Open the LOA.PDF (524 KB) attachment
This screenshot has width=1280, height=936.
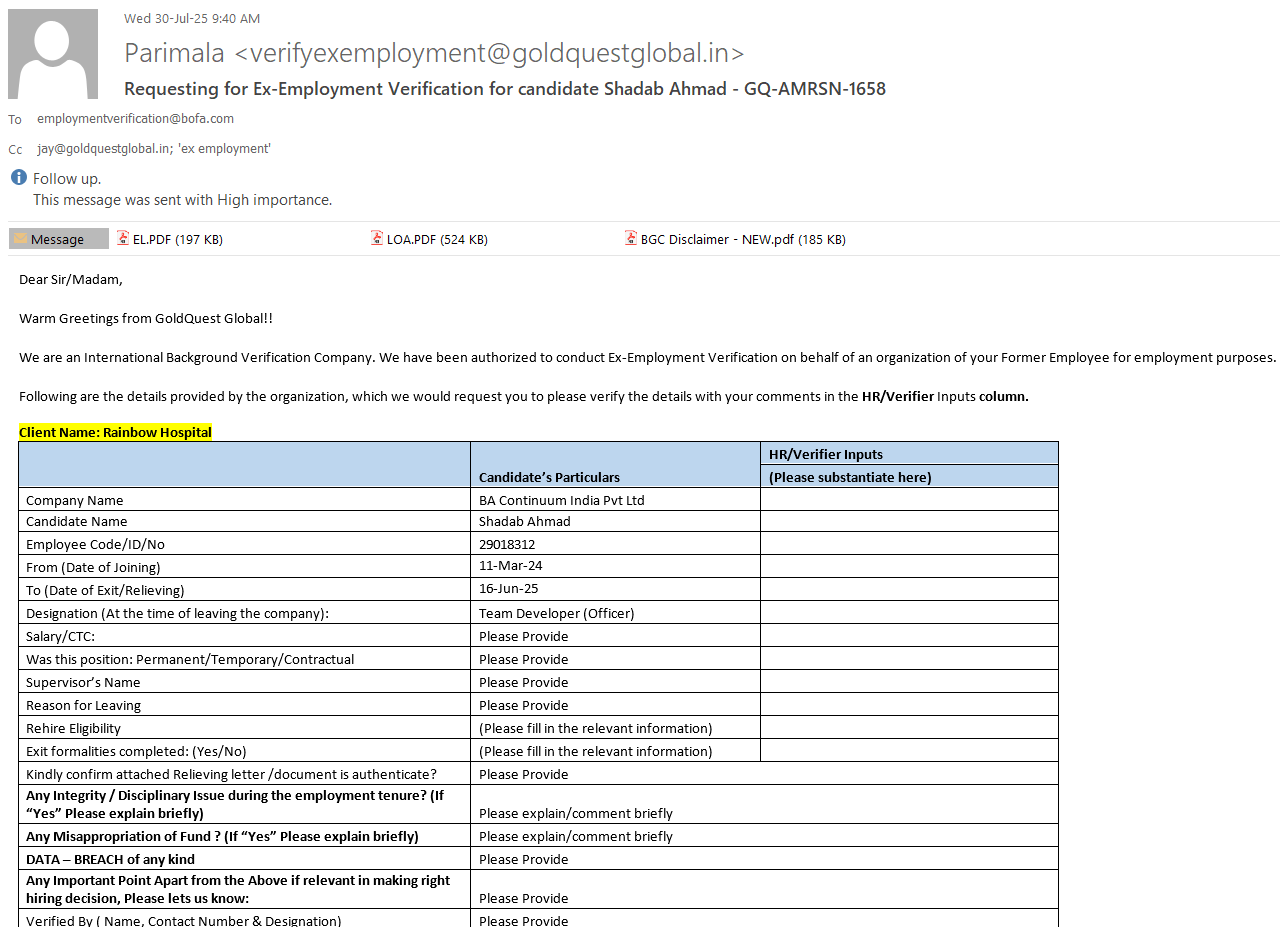pyautogui.click(x=437, y=240)
